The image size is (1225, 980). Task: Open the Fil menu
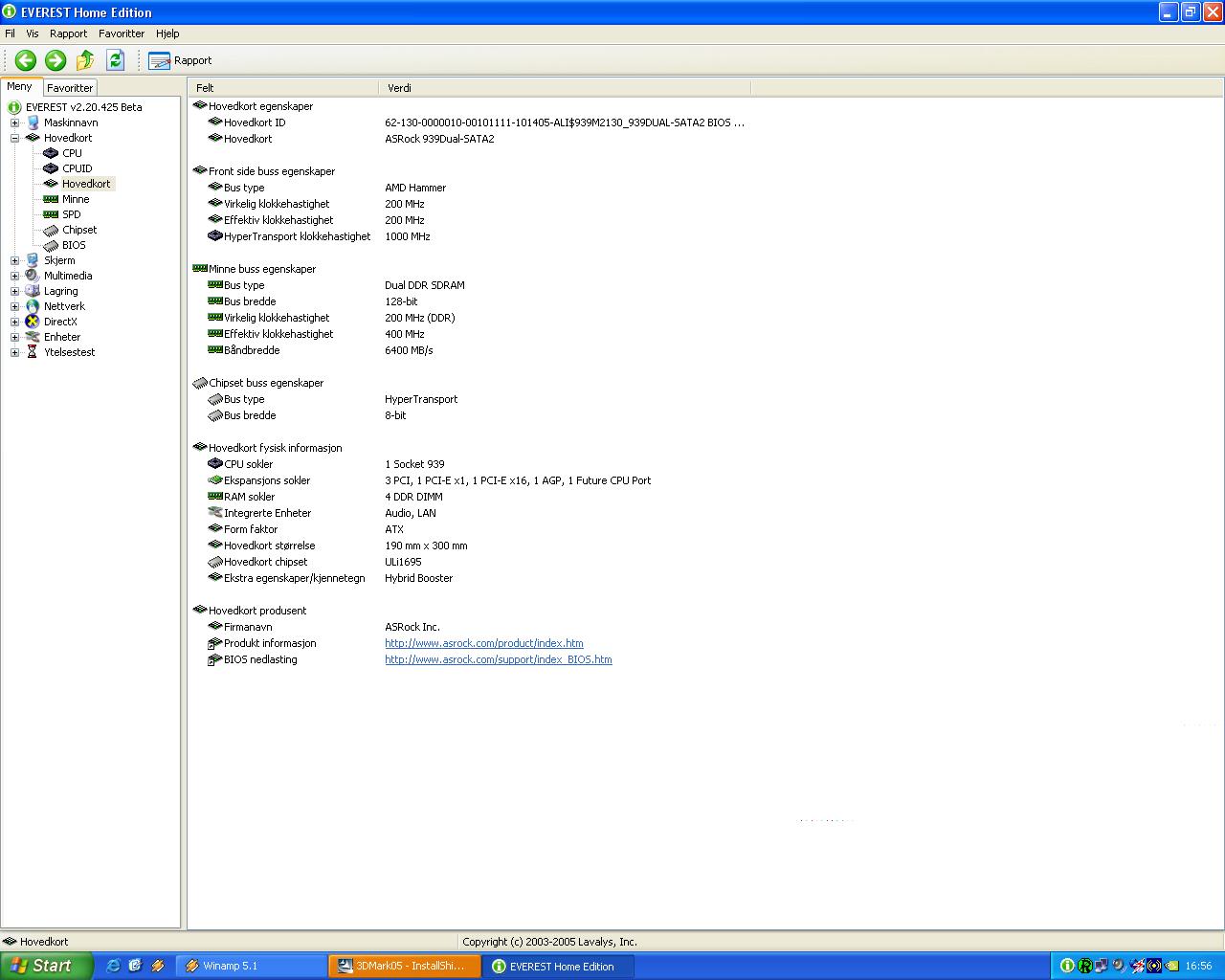(10, 33)
